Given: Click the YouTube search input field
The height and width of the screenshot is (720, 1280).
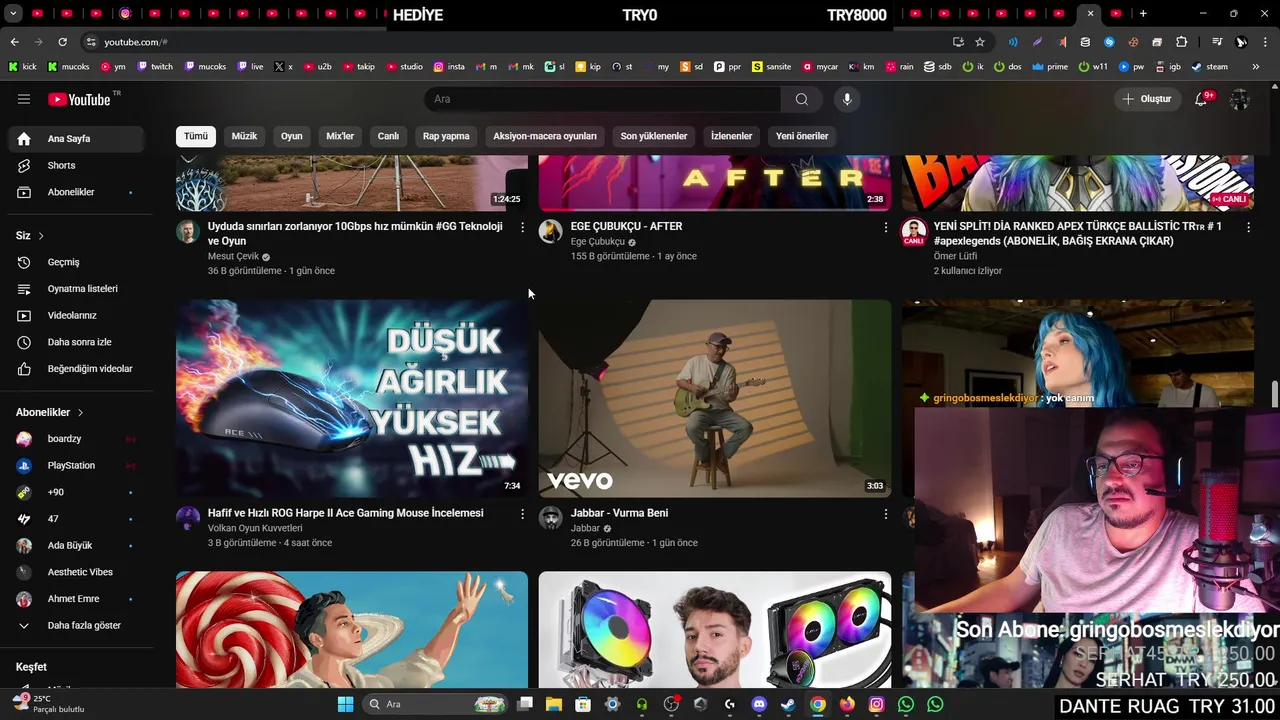Looking at the screenshot, I should pyautogui.click(x=603, y=99).
